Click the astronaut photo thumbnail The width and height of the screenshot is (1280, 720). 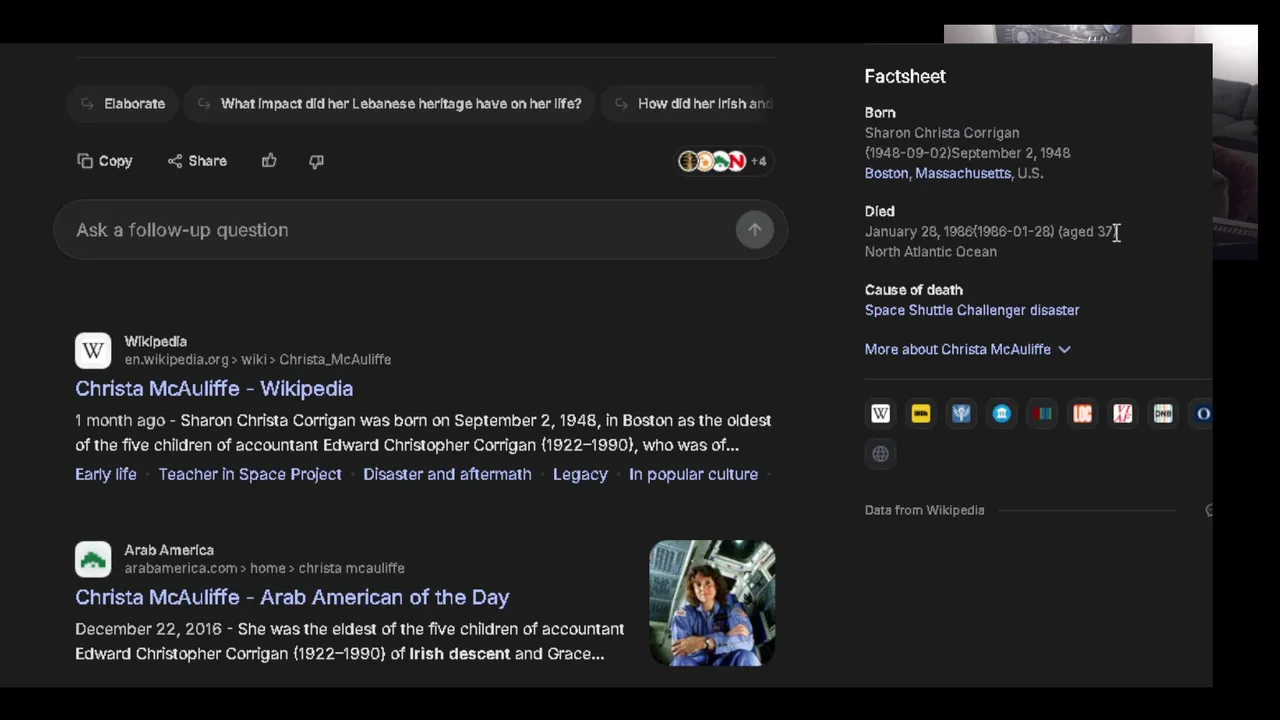coord(712,603)
